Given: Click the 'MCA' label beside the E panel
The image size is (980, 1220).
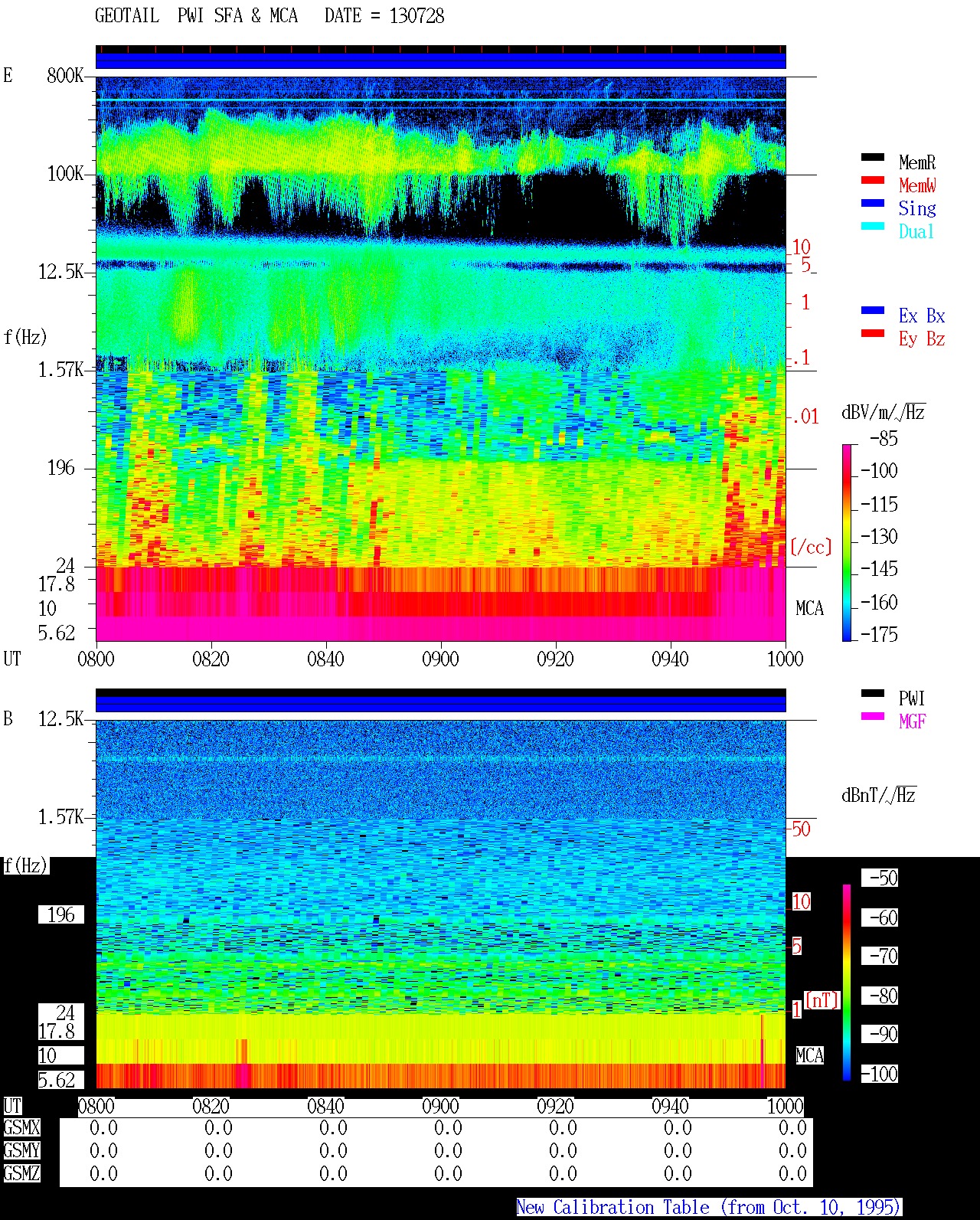Looking at the screenshot, I should point(809,609).
